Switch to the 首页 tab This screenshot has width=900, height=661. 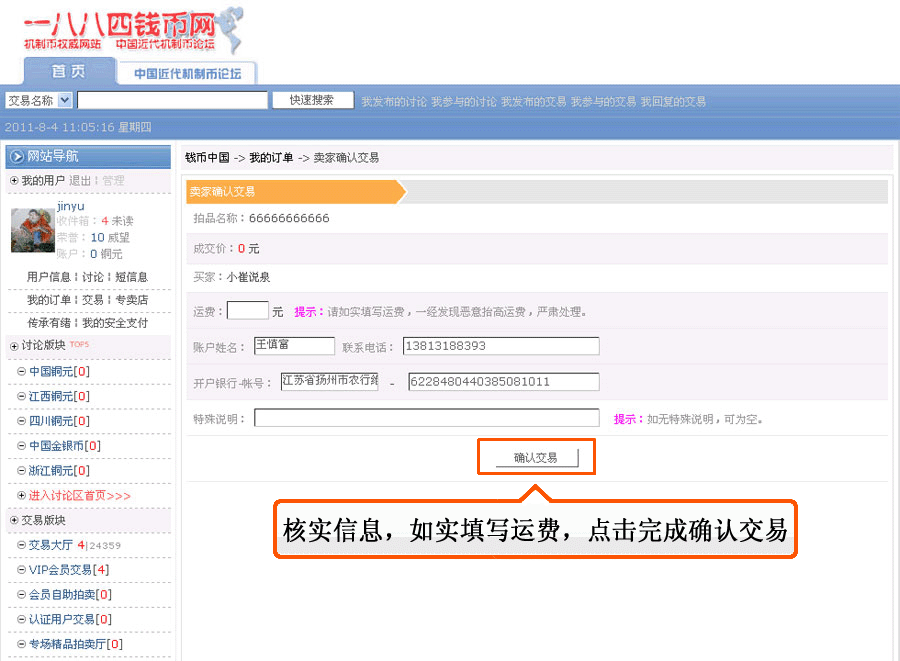point(69,72)
